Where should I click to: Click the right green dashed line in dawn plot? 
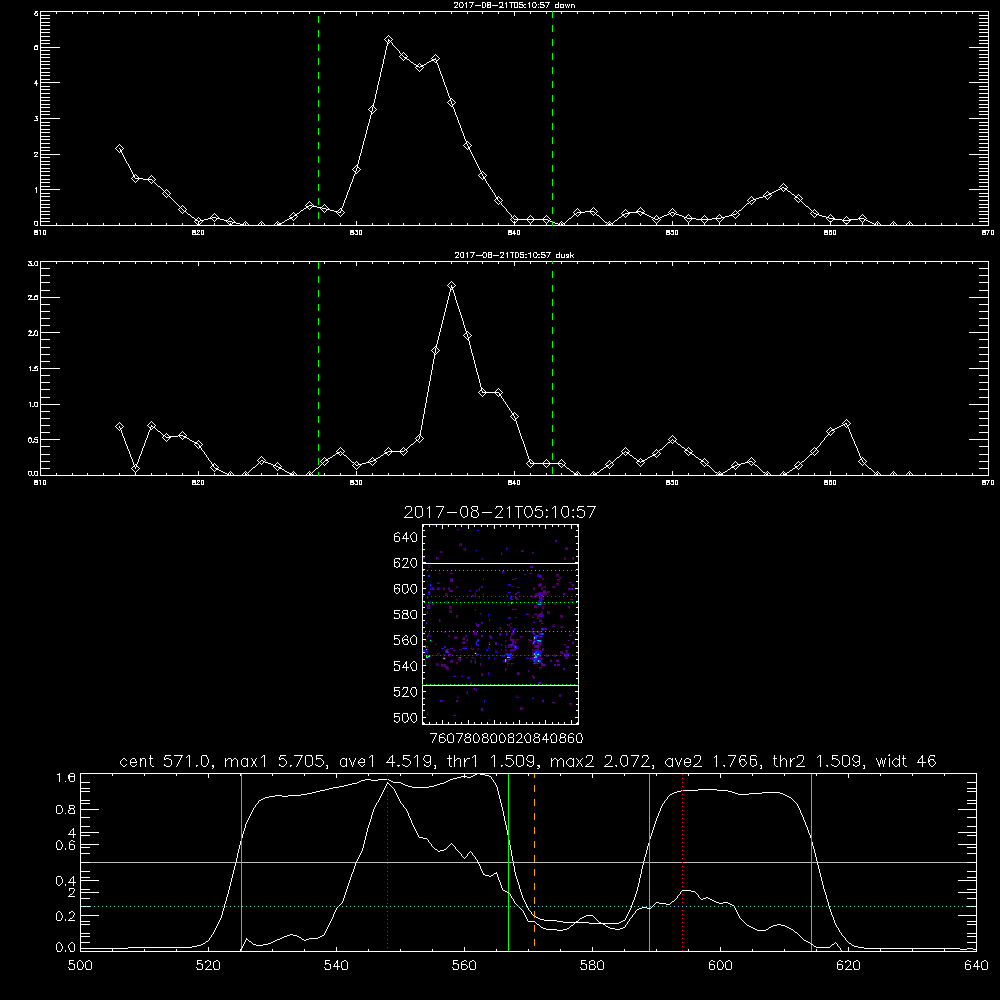point(552,118)
